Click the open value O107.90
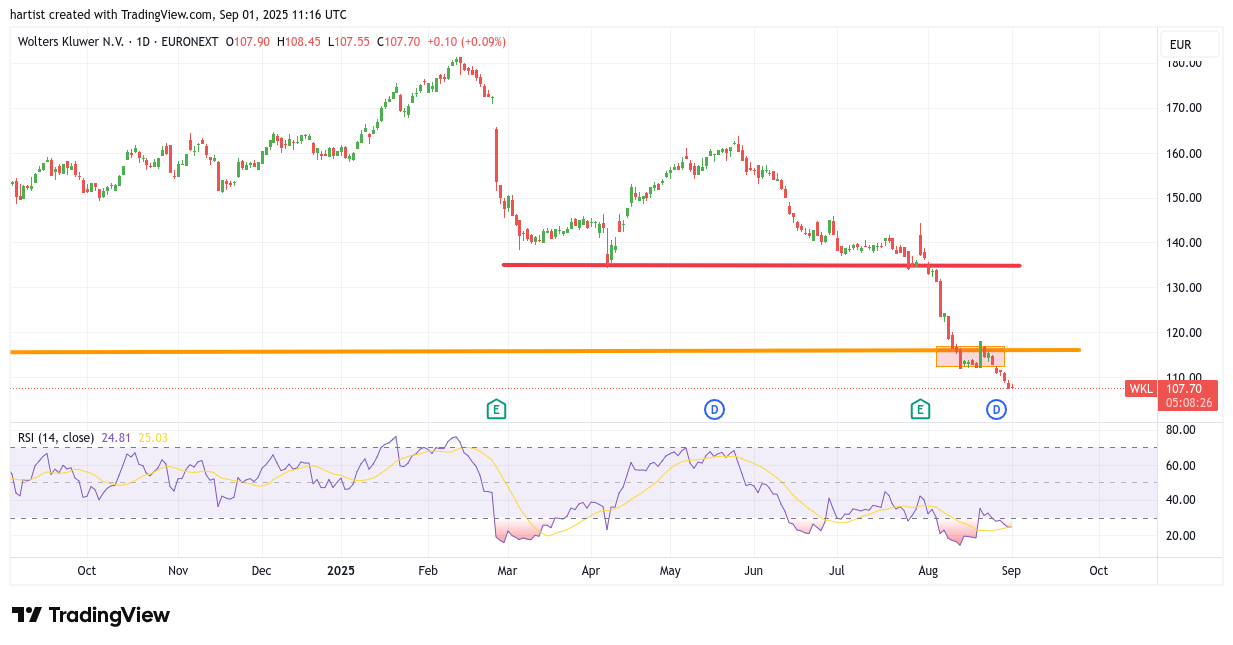This screenshot has height=645, width=1233. (247, 42)
